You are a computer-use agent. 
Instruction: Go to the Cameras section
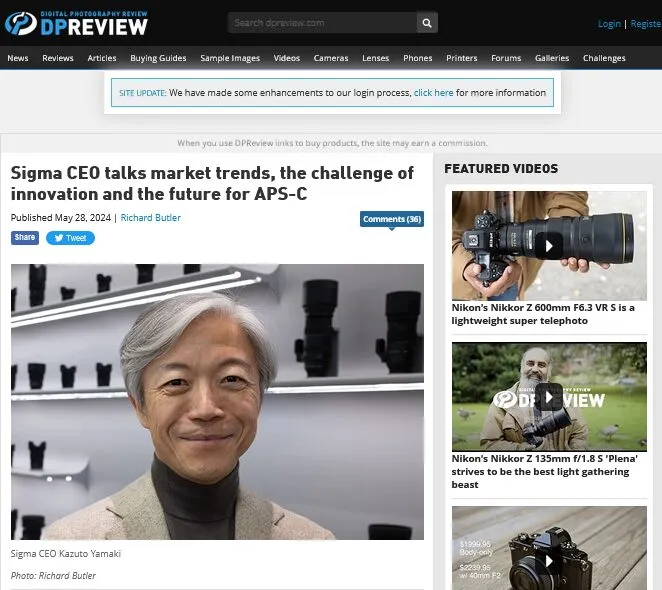(x=331, y=58)
